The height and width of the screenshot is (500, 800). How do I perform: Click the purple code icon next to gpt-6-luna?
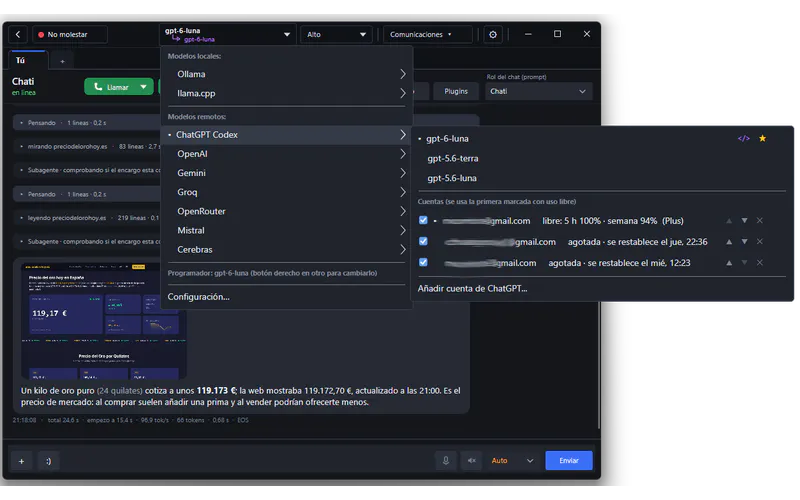743,138
